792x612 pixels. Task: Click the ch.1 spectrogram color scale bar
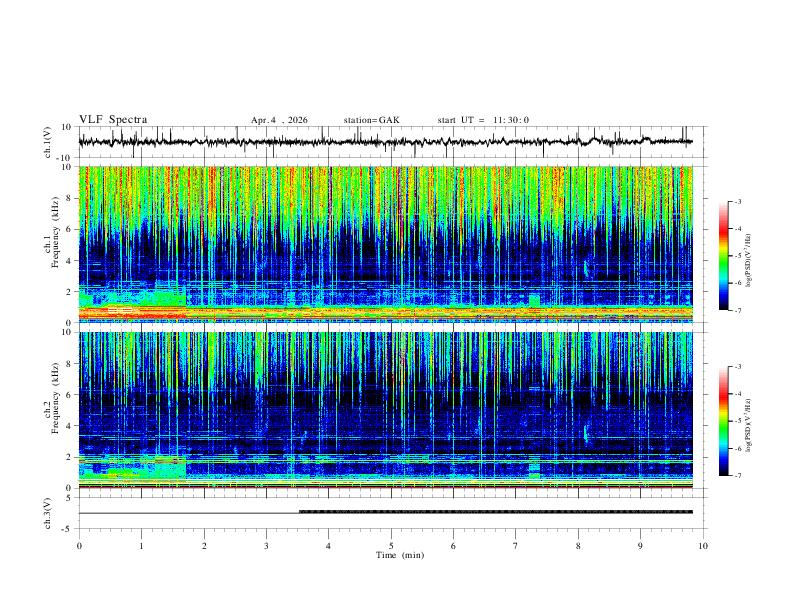[x=723, y=256]
